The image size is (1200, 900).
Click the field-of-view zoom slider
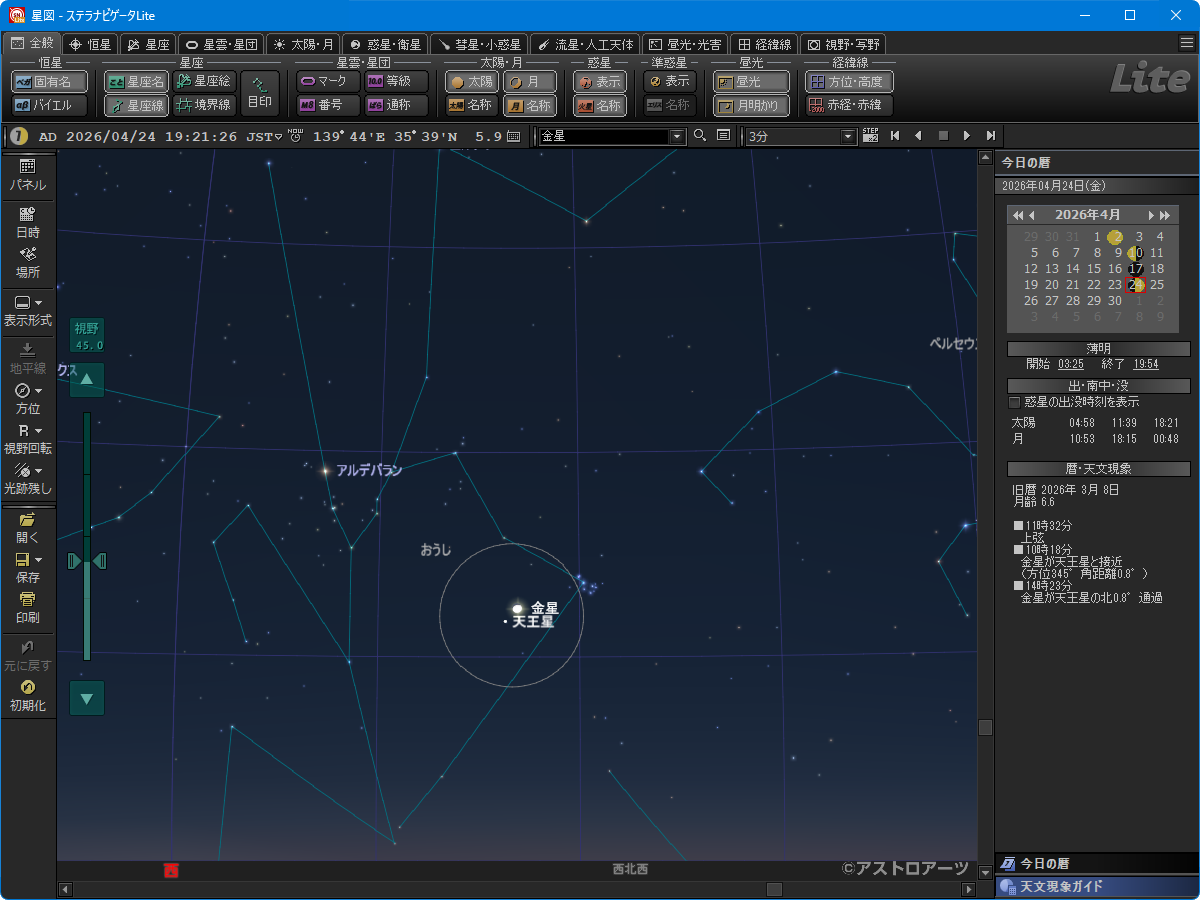(87, 561)
